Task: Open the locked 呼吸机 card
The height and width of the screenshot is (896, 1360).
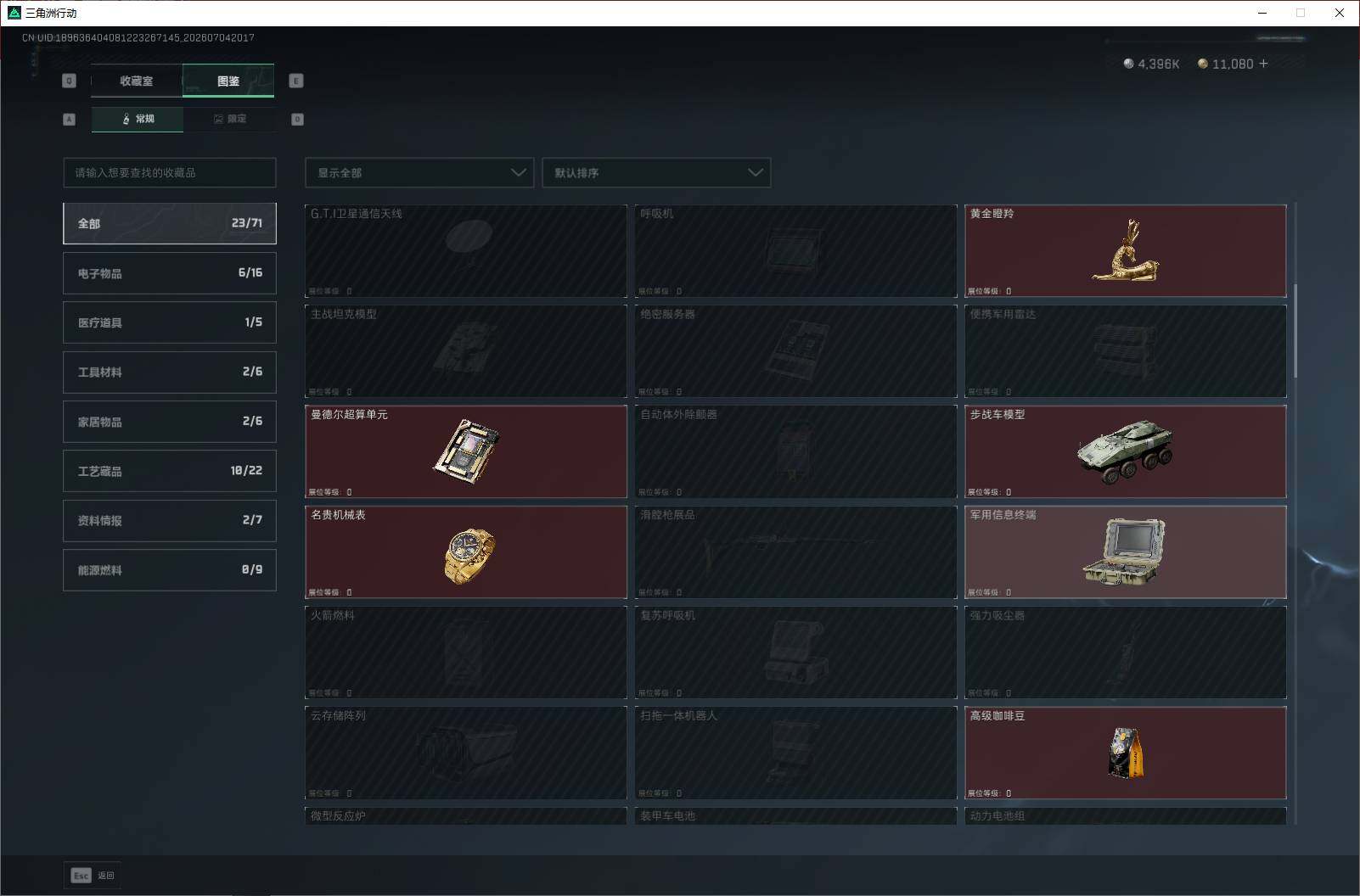Action: pos(795,251)
